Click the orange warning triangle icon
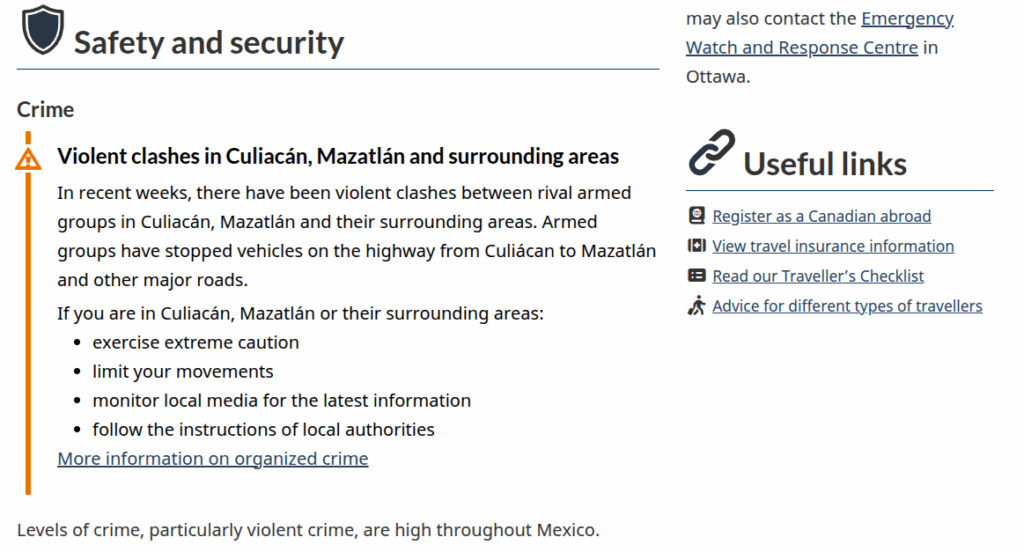This screenshot has height=552, width=1024. 28,159
